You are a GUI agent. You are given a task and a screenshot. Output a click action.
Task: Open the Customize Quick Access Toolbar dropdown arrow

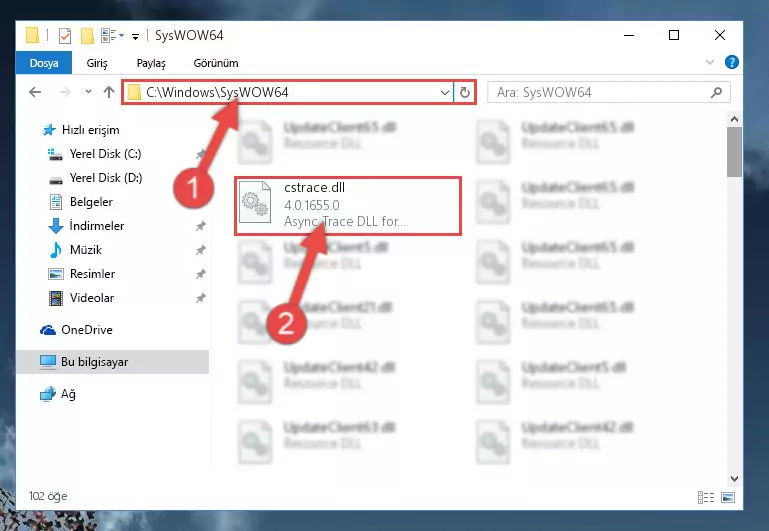pos(135,36)
